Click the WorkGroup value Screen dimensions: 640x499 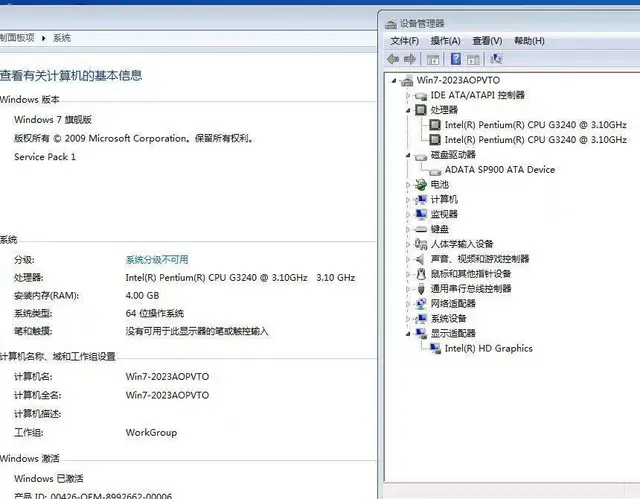pyautogui.click(x=151, y=432)
